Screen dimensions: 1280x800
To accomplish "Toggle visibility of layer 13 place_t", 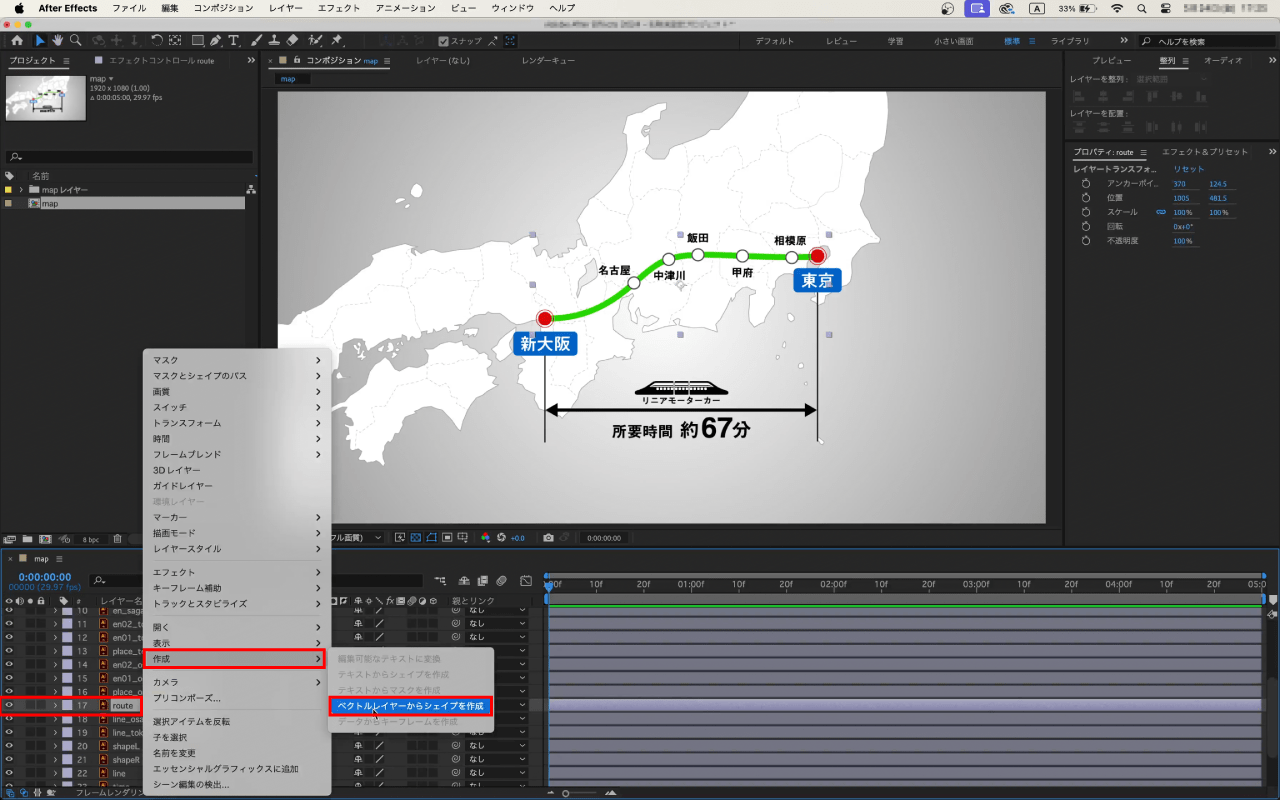I will pyautogui.click(x=9, y=651).
